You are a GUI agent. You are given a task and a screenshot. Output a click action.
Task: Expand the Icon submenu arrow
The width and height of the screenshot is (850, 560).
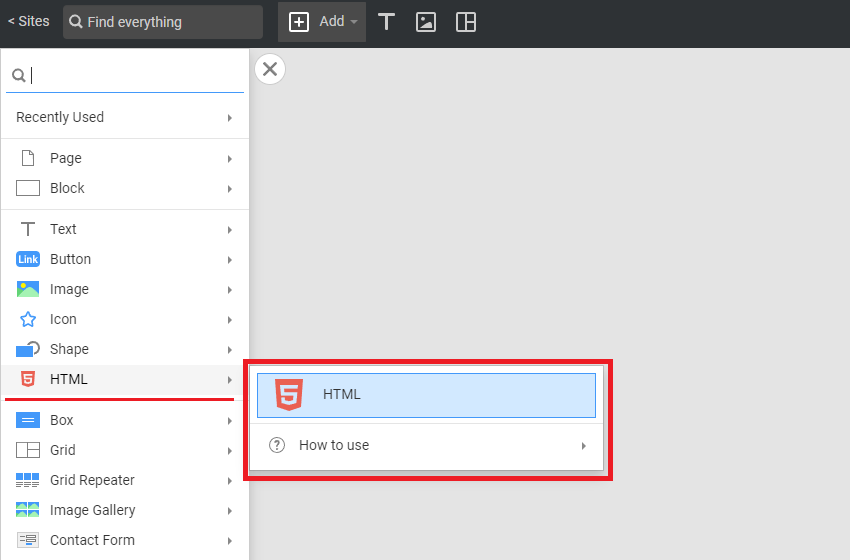(x=230, y=320)
